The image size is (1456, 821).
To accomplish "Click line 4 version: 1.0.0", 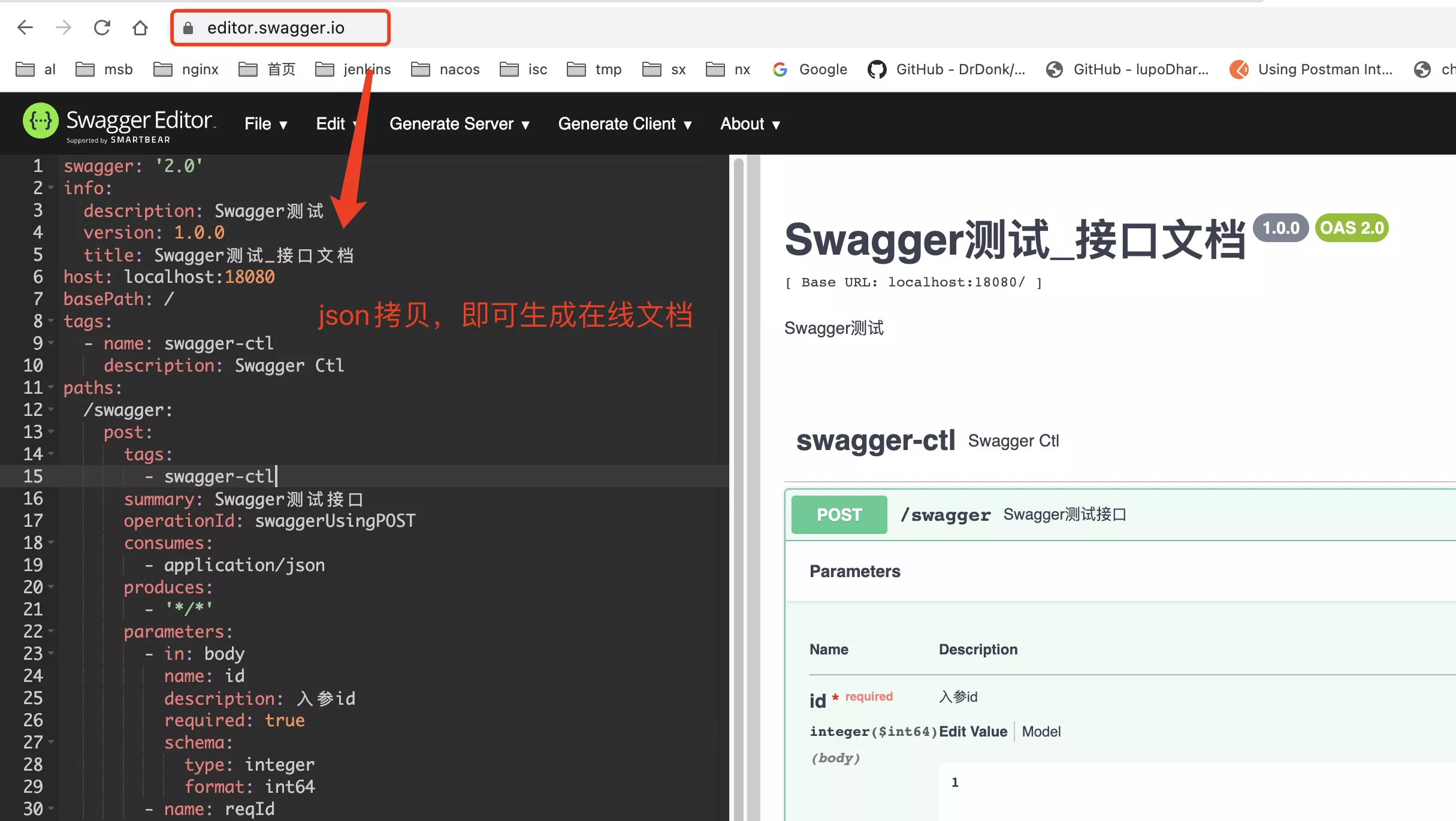I will click(154, 233).
